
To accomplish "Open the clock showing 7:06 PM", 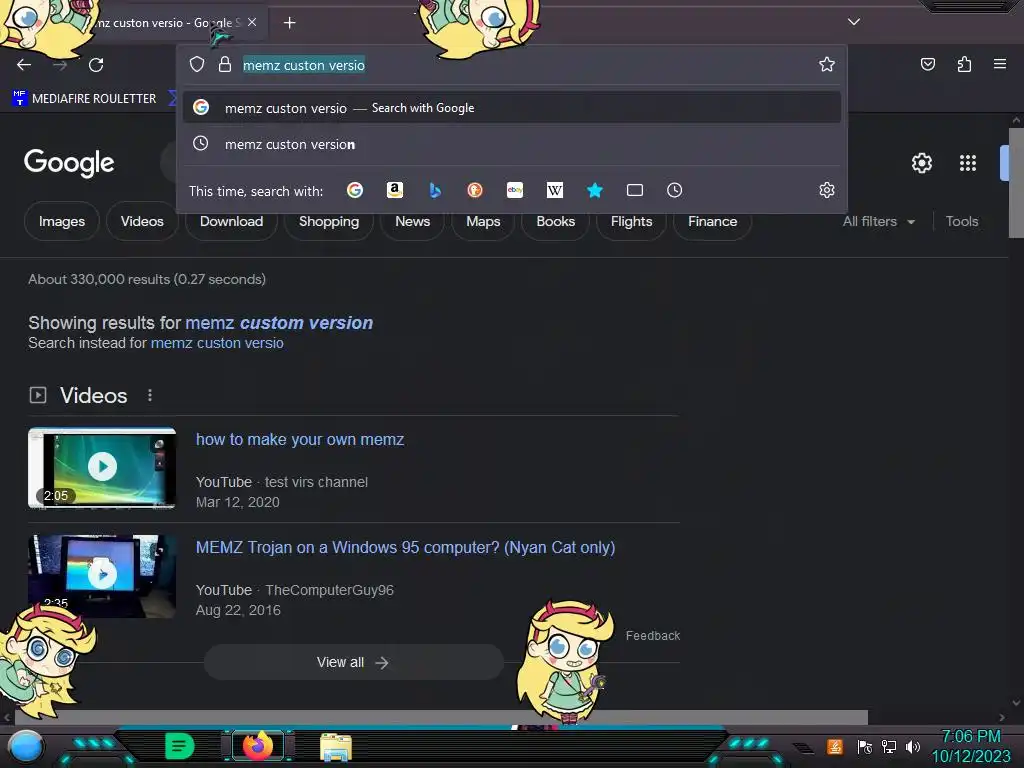I will [x=971, y=746].
